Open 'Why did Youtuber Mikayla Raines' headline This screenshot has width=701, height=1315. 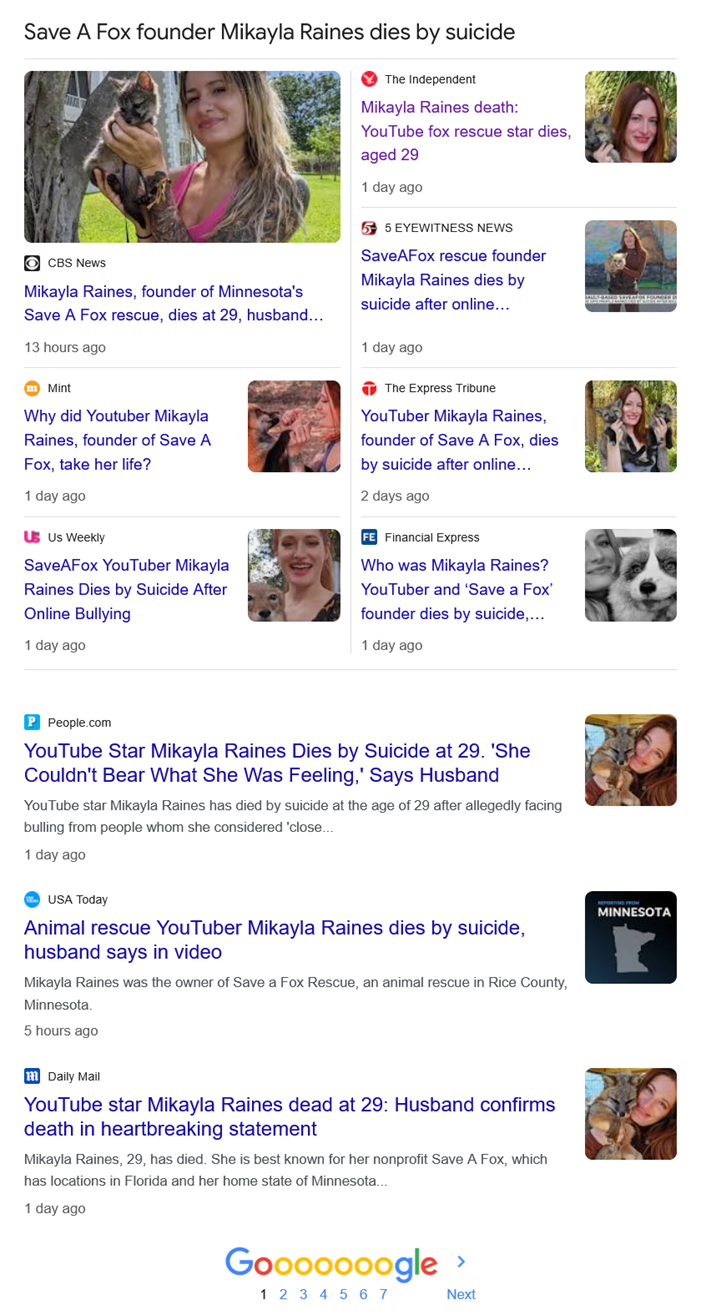coord(118,440)
